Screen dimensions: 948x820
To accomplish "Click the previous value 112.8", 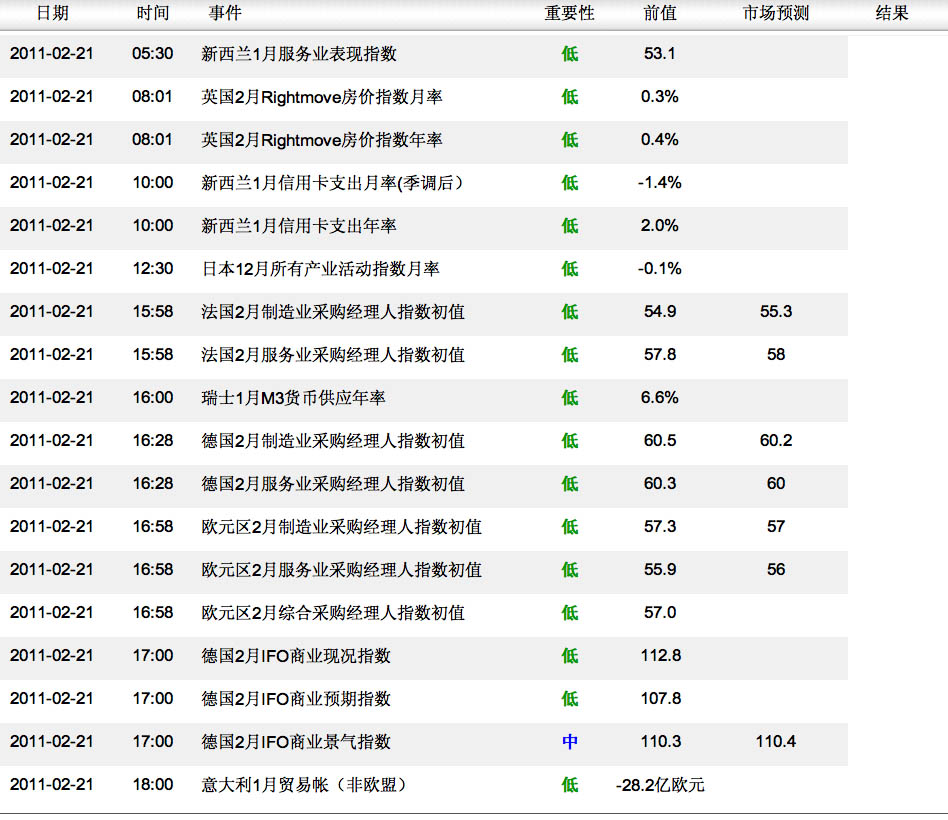I will pyautogui.click(x=661, y=655).
